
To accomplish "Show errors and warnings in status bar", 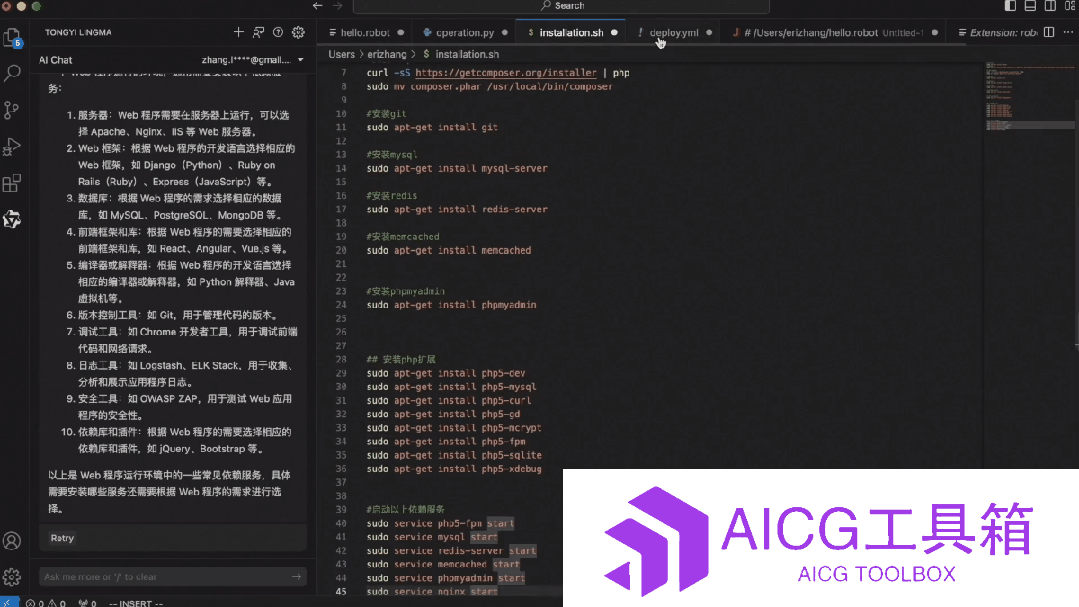I will click(45, 603).
